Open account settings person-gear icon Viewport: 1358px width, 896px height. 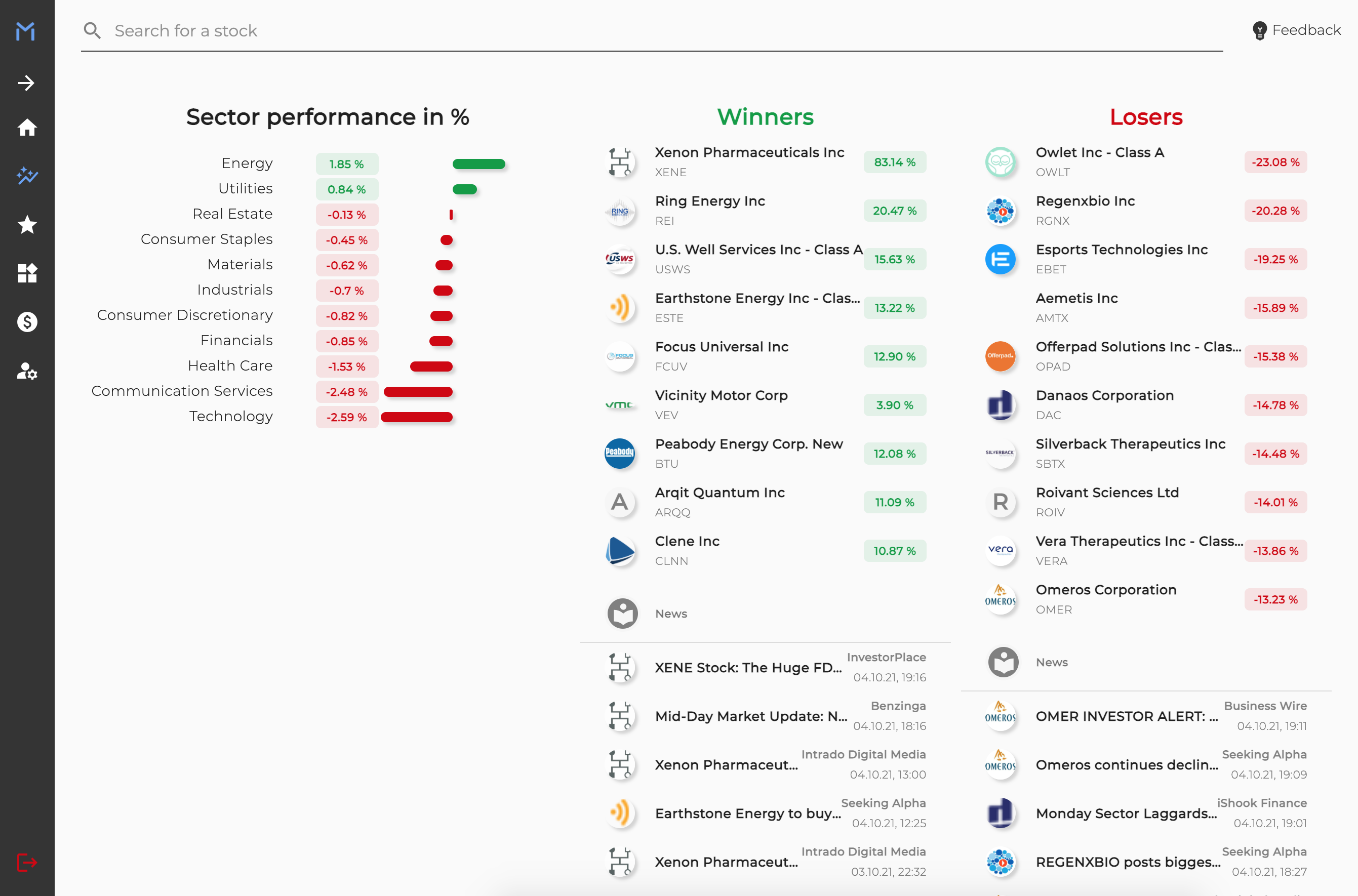click(x=27, y=371)
